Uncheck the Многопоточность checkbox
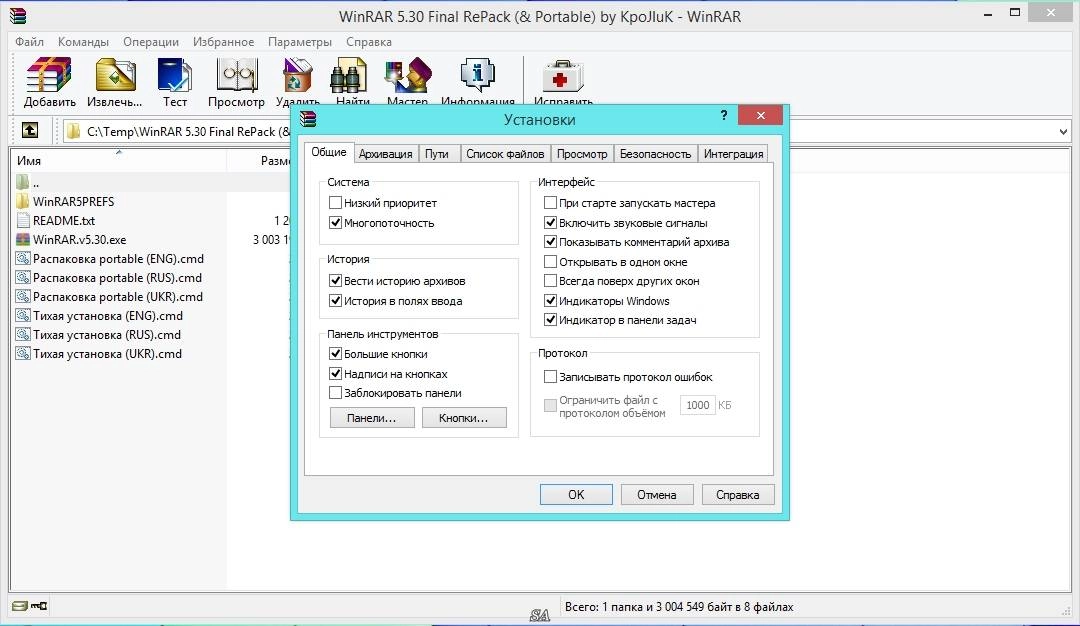The image size is (1080, 626). point(335,222)
